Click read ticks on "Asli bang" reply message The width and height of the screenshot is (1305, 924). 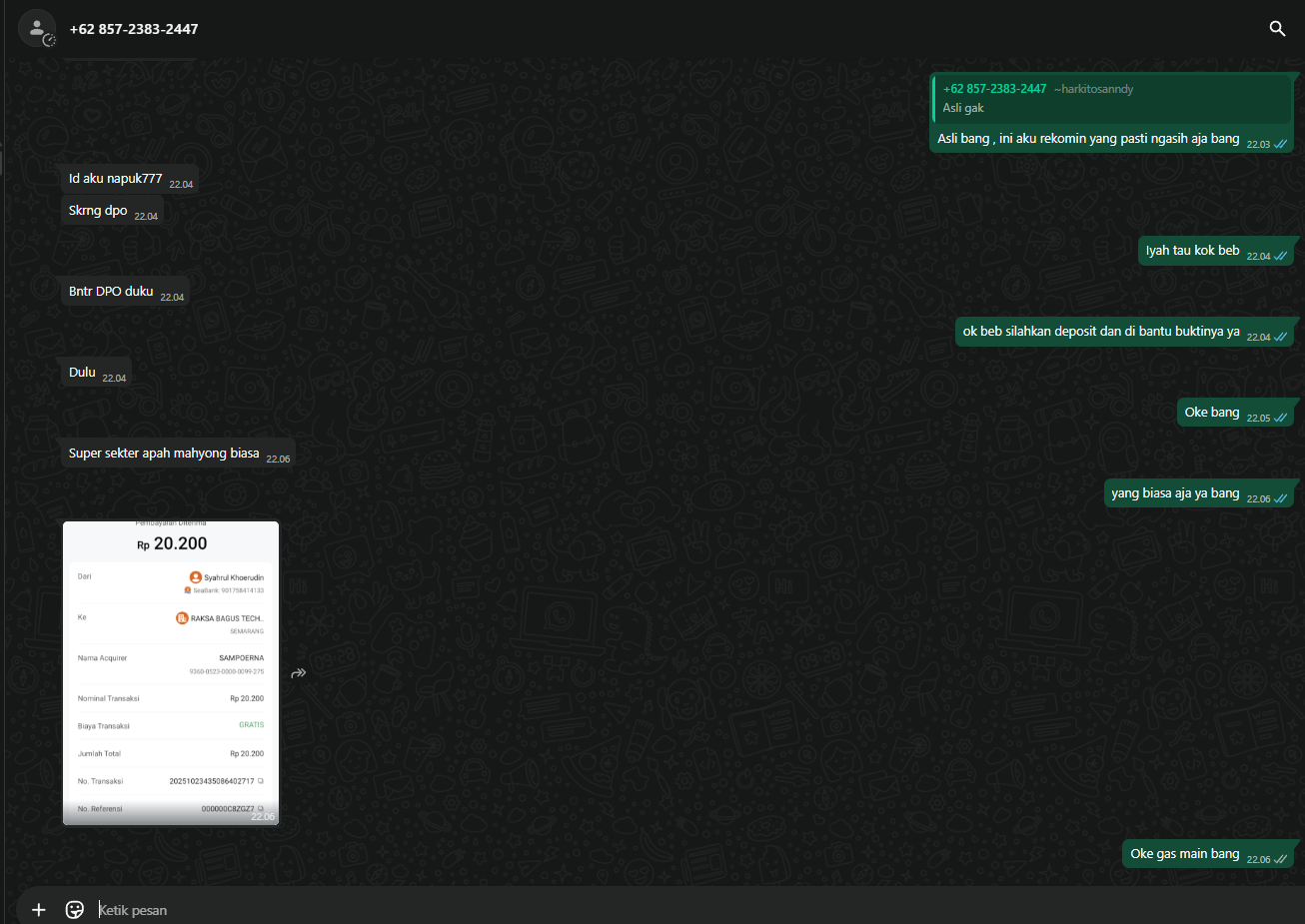1280,144
